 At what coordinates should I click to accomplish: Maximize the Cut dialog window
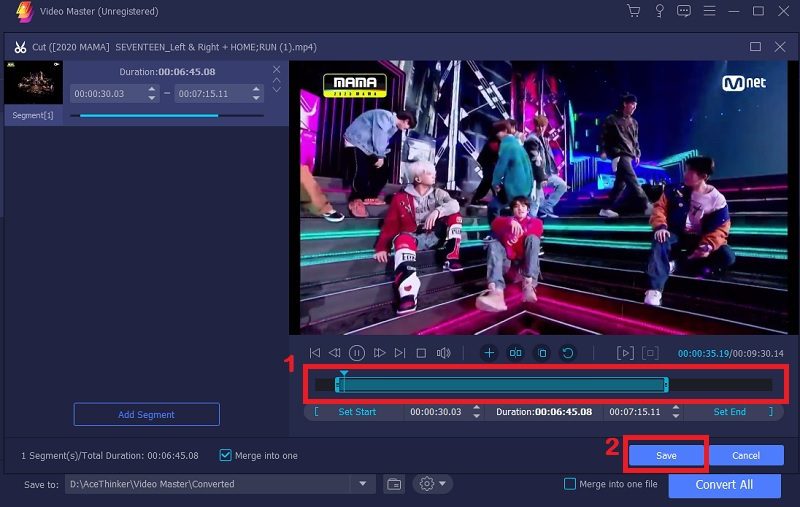[x=756, y=47]
